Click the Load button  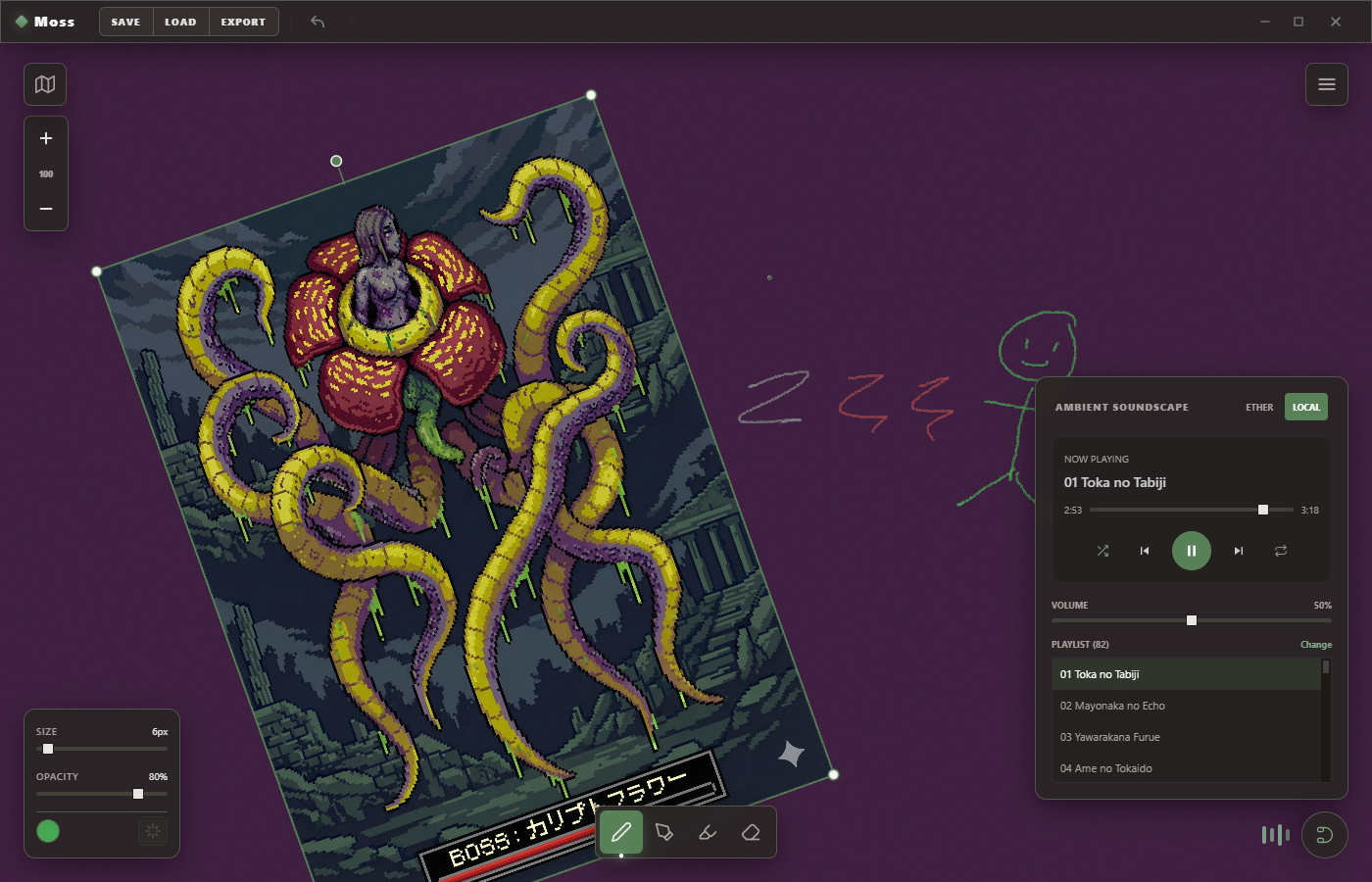tap(180, 22)
